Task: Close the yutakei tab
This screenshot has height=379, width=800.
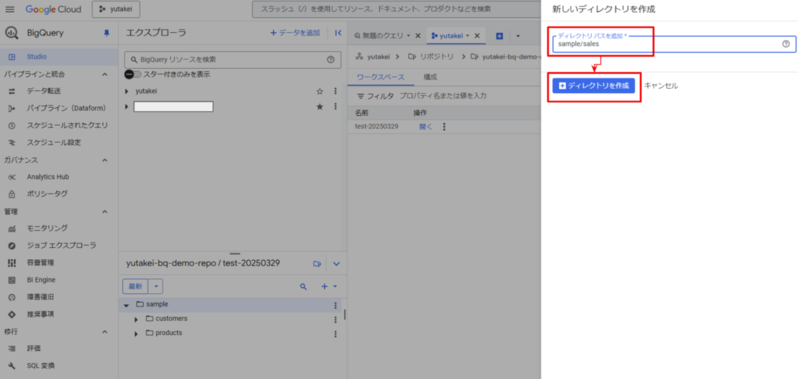Action: [477, 36]
